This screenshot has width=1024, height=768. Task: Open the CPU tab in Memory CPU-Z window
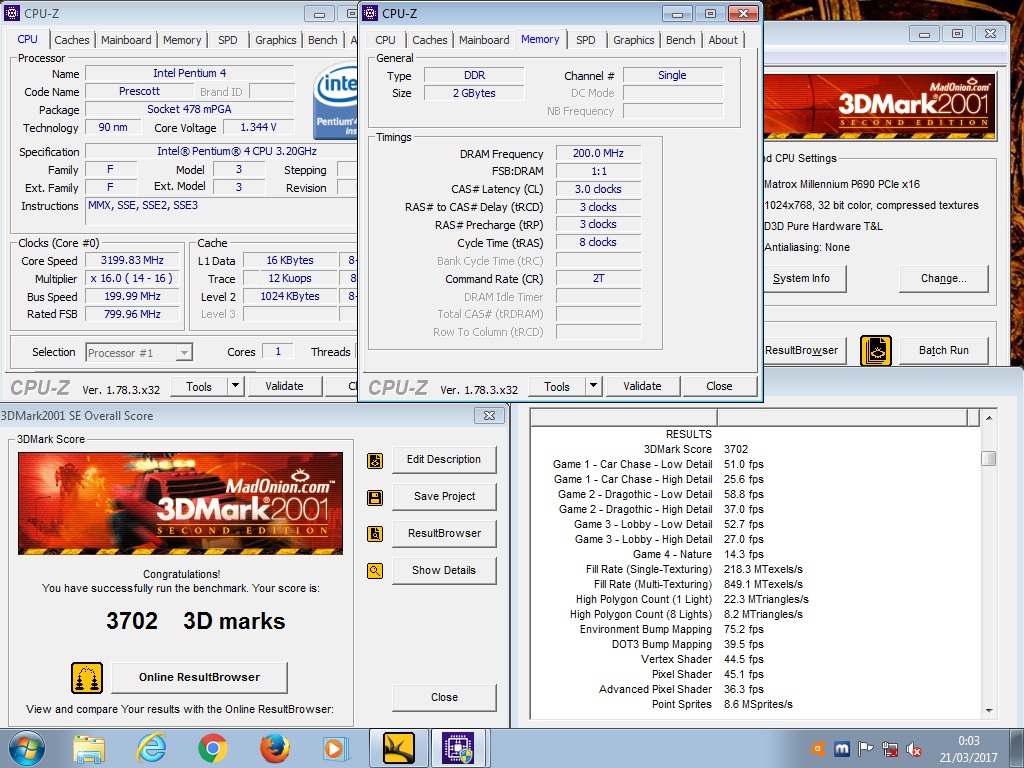(x=385, y=40)
